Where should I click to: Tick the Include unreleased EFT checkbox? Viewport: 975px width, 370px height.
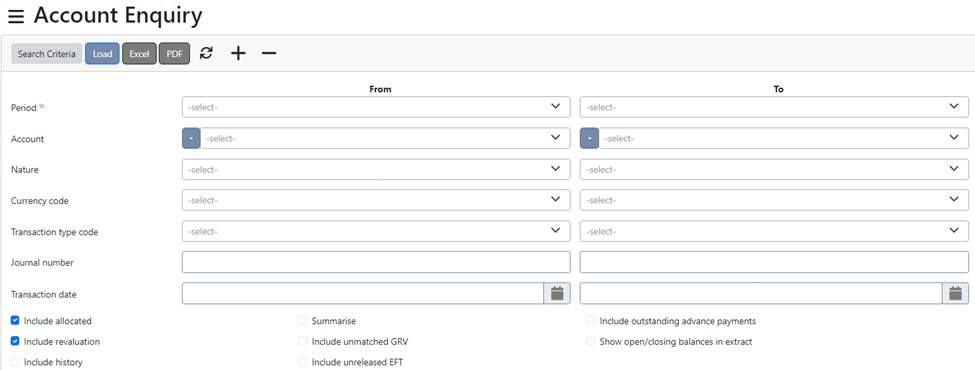pos(303,362)
